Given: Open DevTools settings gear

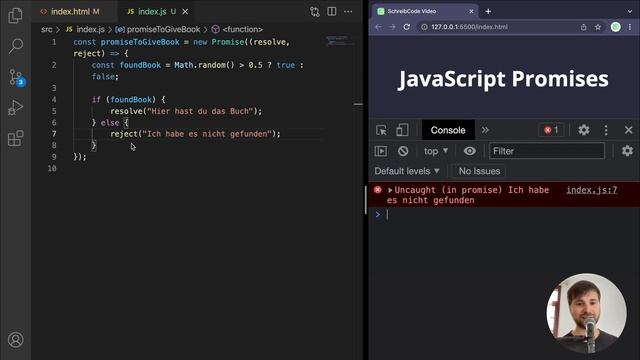Looking at the screenshot, I should point(584,130).
